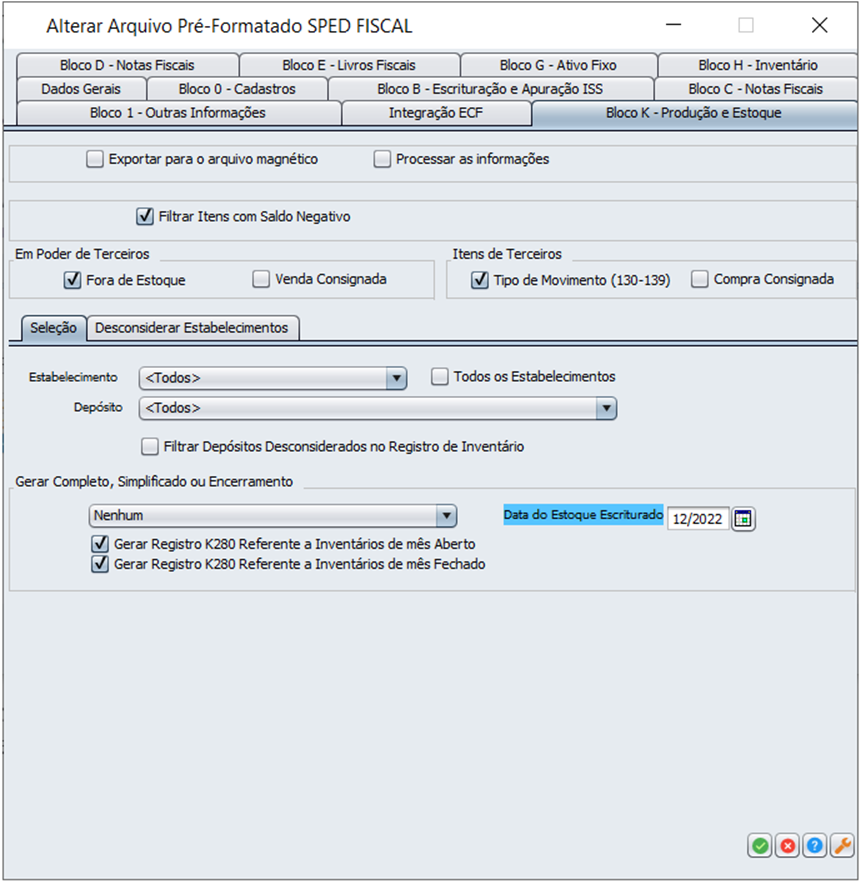Select Bloco K - Produção e Estoque tab
This screenshot has width=861, height=884.
click(x=694, y=113)
